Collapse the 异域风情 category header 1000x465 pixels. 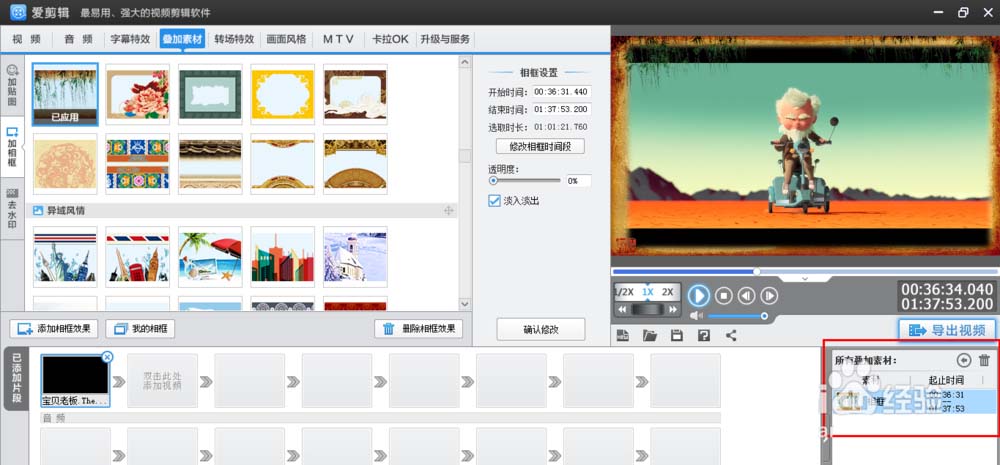242,210
